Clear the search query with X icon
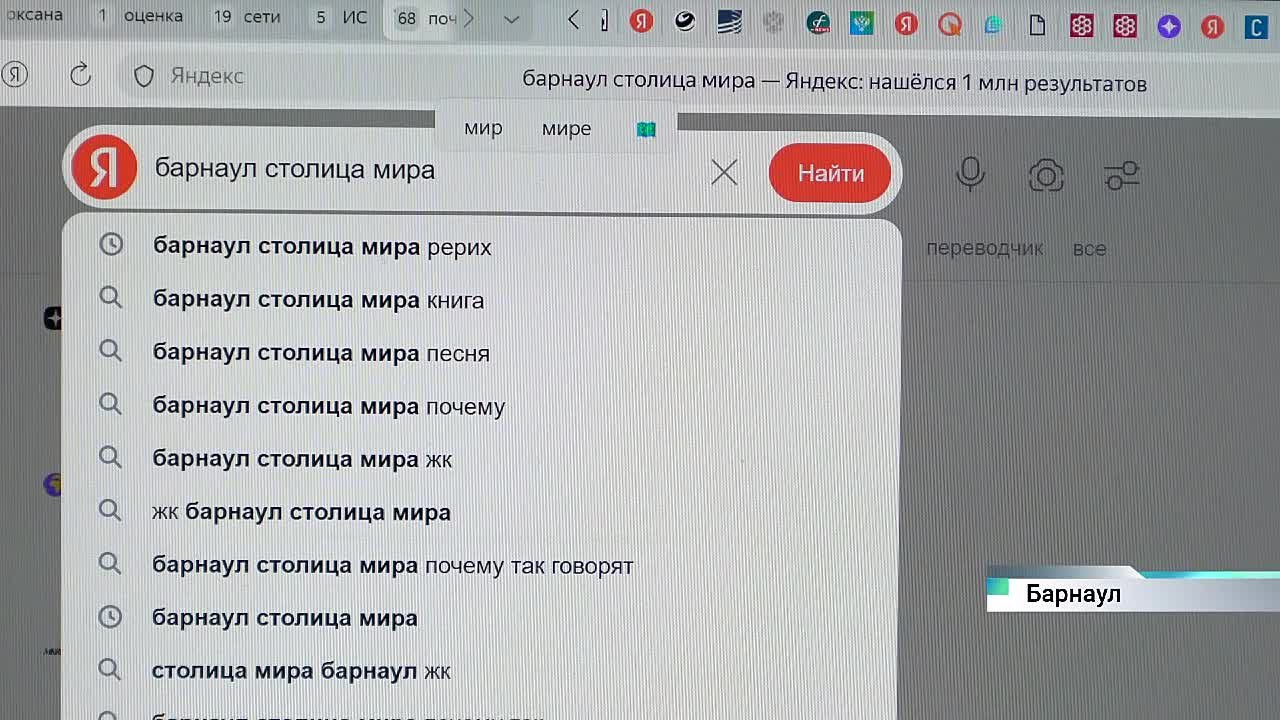Viewport: 1280px width, 720px height. pyautogui.click(x=724, y=173)
